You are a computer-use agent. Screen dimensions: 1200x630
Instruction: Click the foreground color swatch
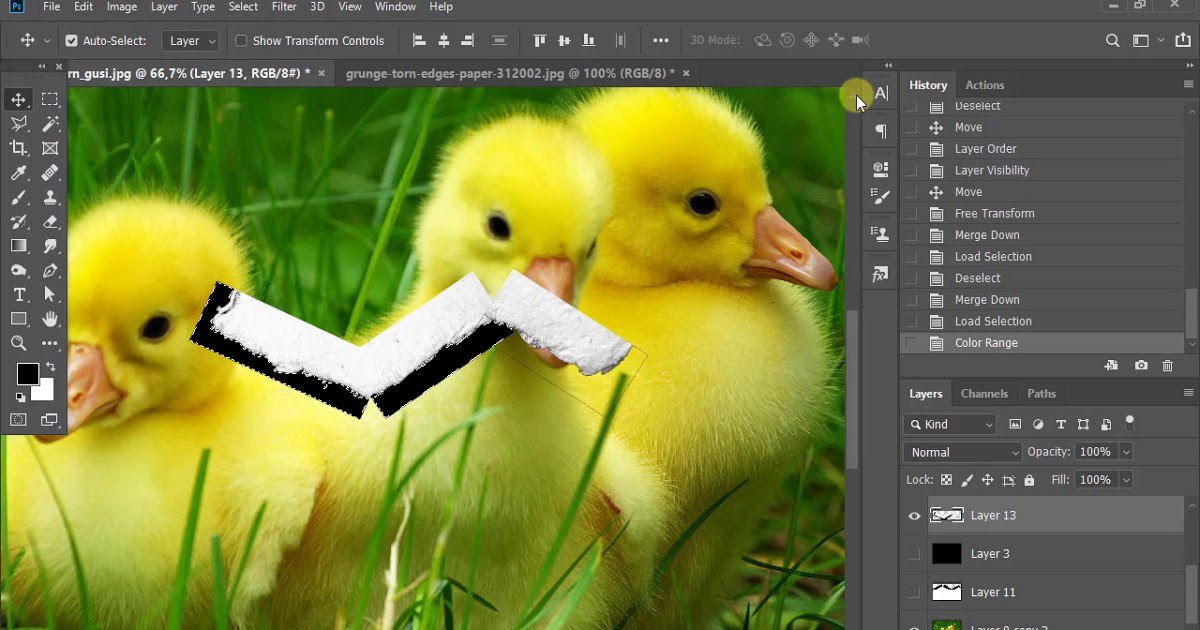(x=28, y=374)
